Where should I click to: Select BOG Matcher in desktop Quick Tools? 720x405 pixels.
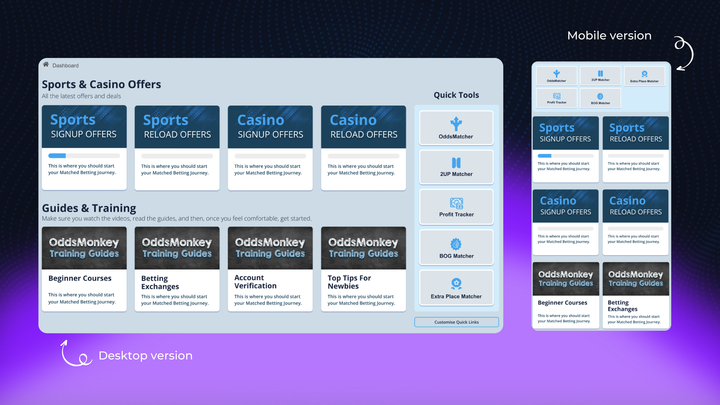[456, 247]
